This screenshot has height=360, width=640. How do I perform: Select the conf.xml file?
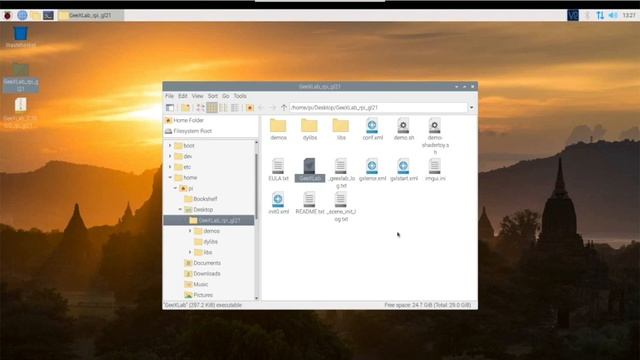pos(372,129)
